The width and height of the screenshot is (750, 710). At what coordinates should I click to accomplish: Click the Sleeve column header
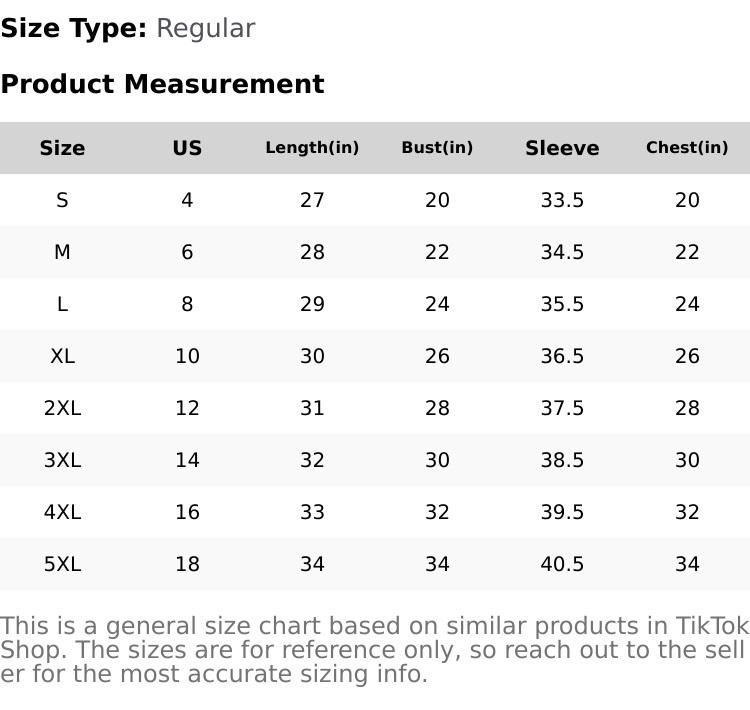562,148
